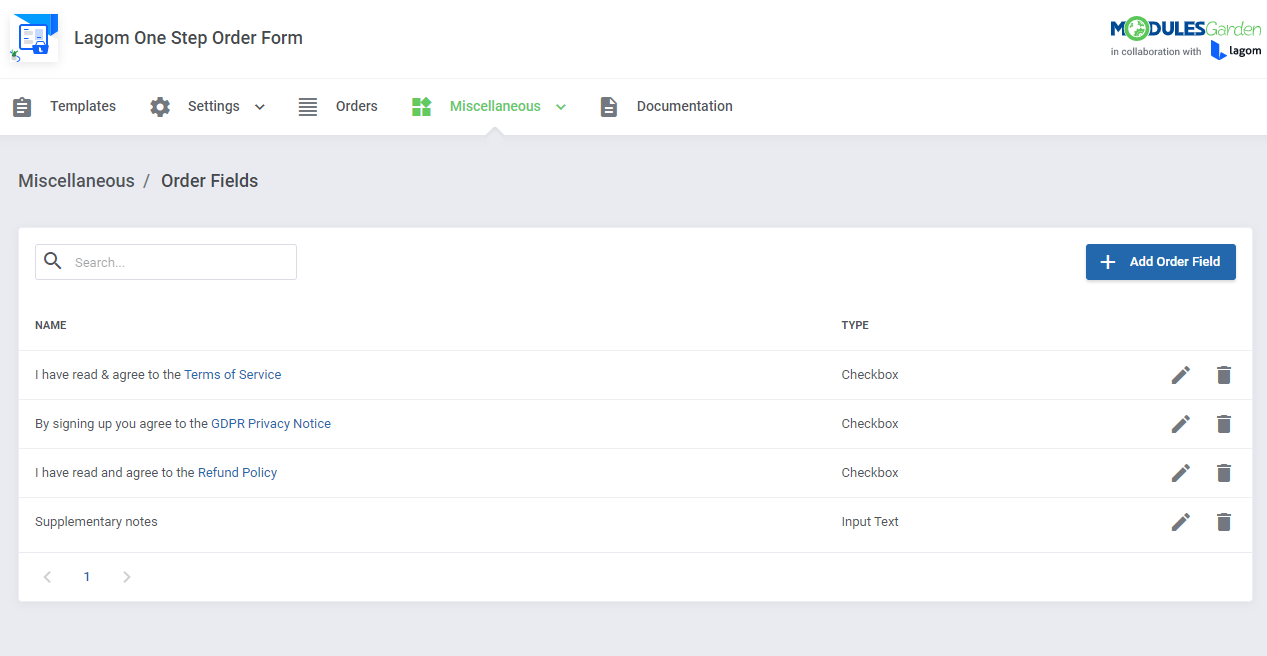
Task: Expand the Miscellaneous dropdown chevron
Action: tap(561, 107)
